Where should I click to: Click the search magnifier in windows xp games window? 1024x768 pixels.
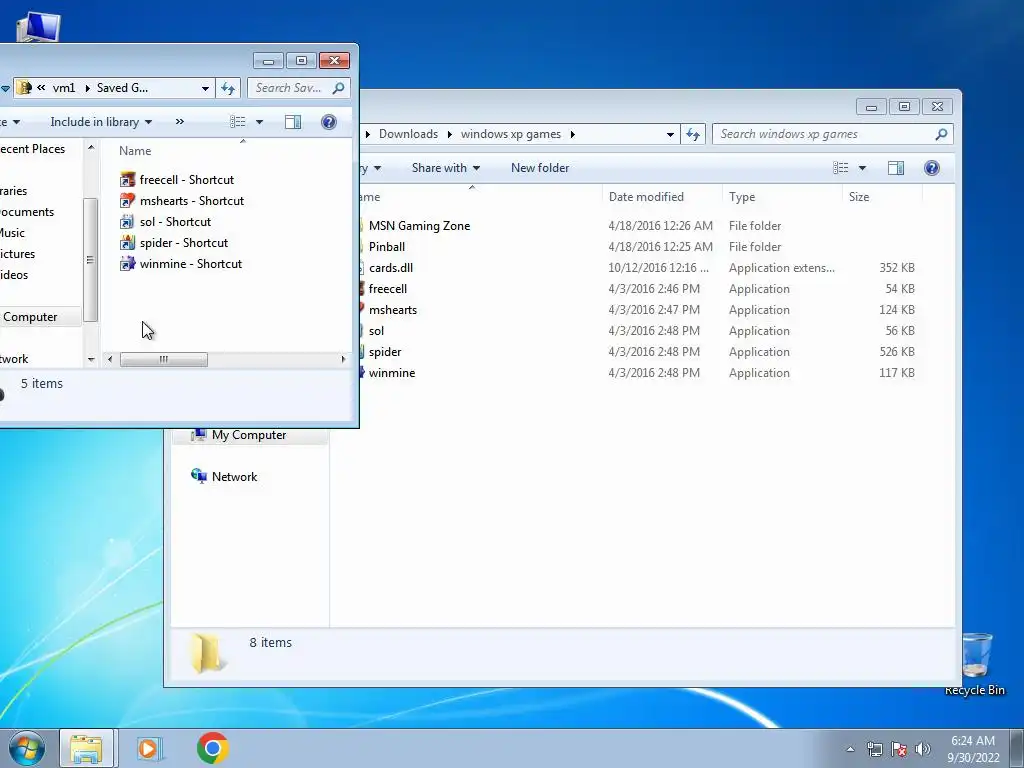tap(940, 134)
